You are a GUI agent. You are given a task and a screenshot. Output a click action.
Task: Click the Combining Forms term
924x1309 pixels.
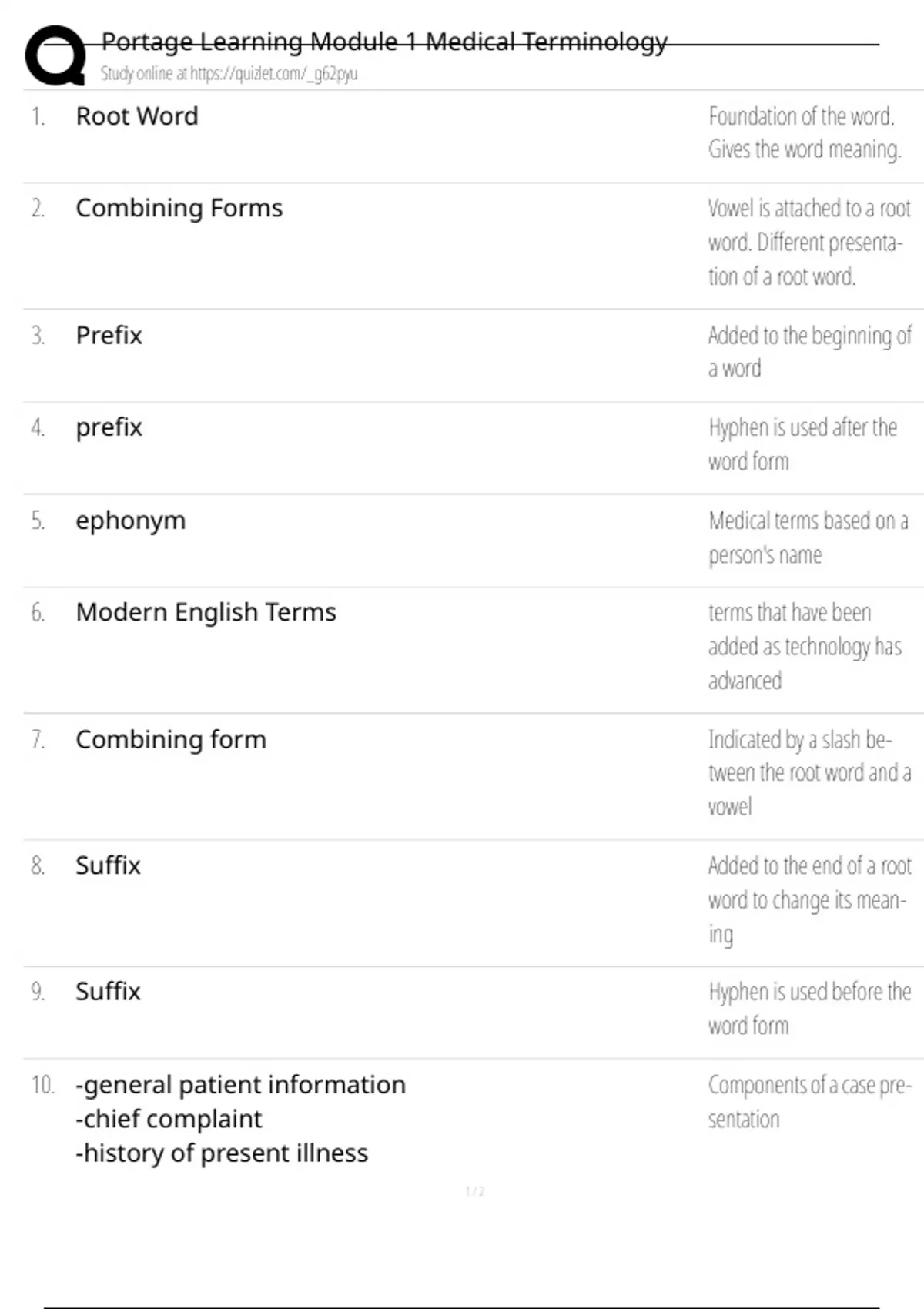point(179,208)
